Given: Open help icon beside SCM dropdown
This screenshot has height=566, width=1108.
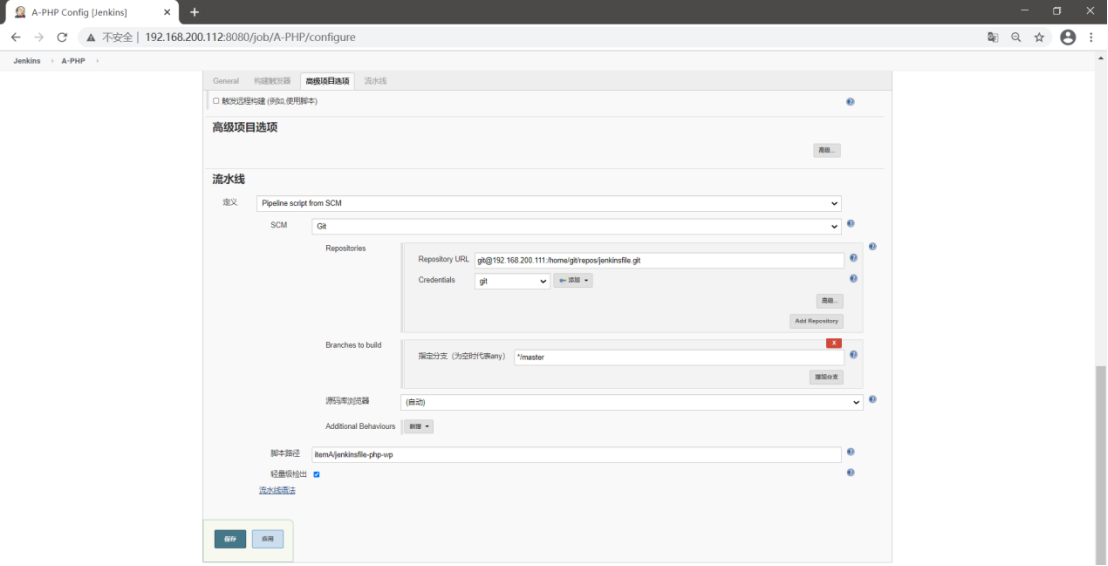Looking at the screenshot, I should click(x=850, y=224).
